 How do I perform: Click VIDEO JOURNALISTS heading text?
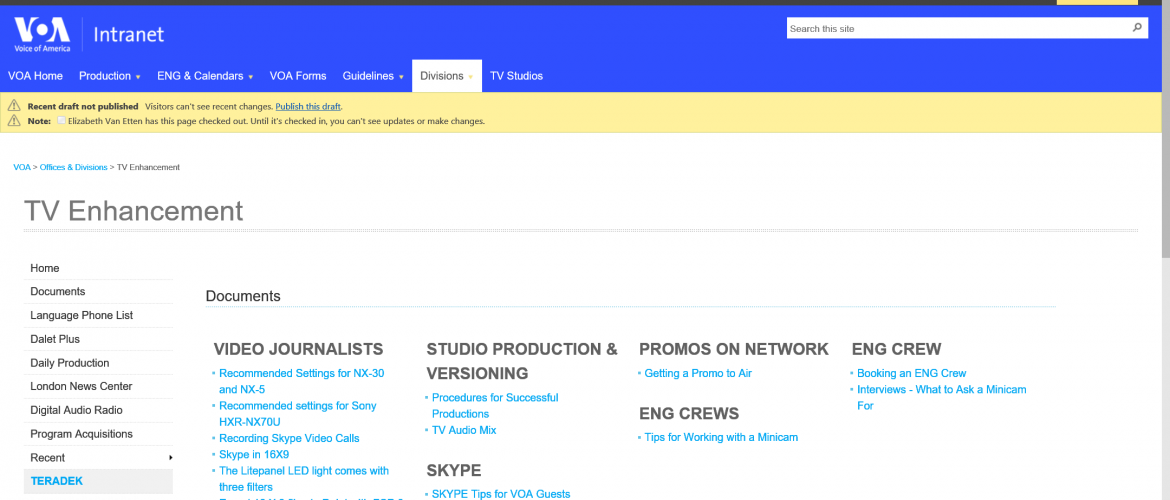(298, 349)
